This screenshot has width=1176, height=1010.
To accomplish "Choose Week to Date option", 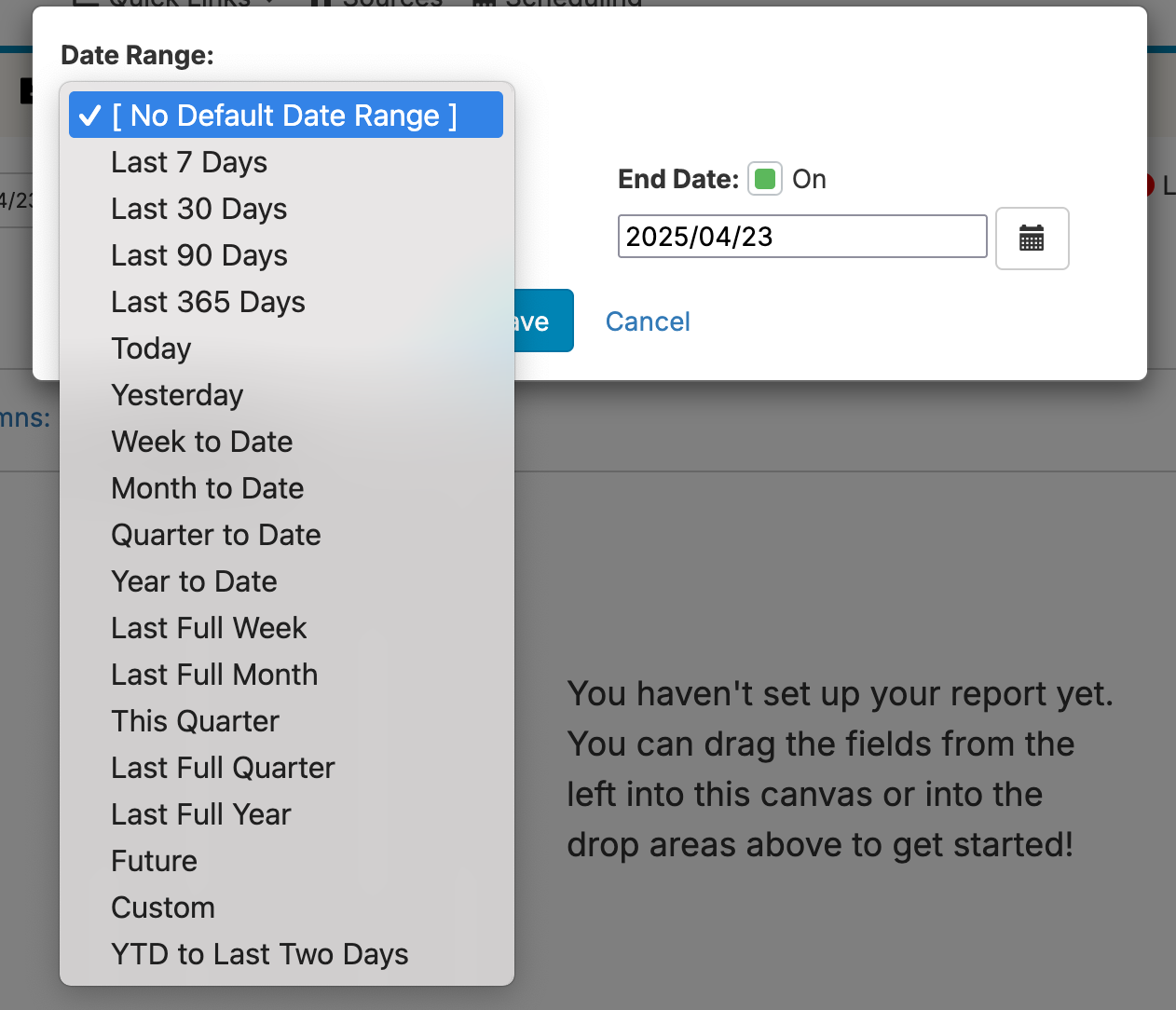I will (202, 442).
